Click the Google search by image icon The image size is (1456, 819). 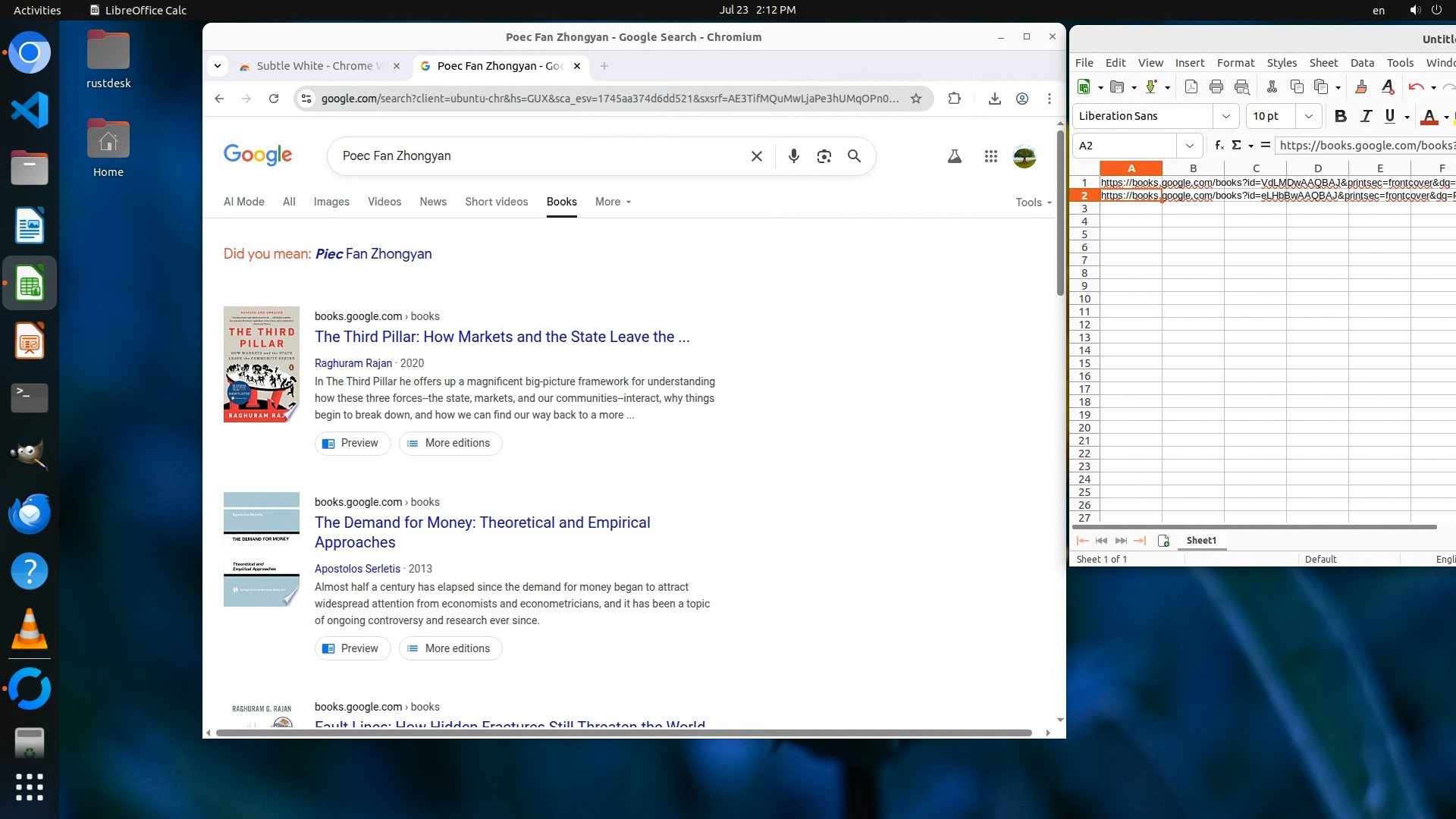(824, 156)
